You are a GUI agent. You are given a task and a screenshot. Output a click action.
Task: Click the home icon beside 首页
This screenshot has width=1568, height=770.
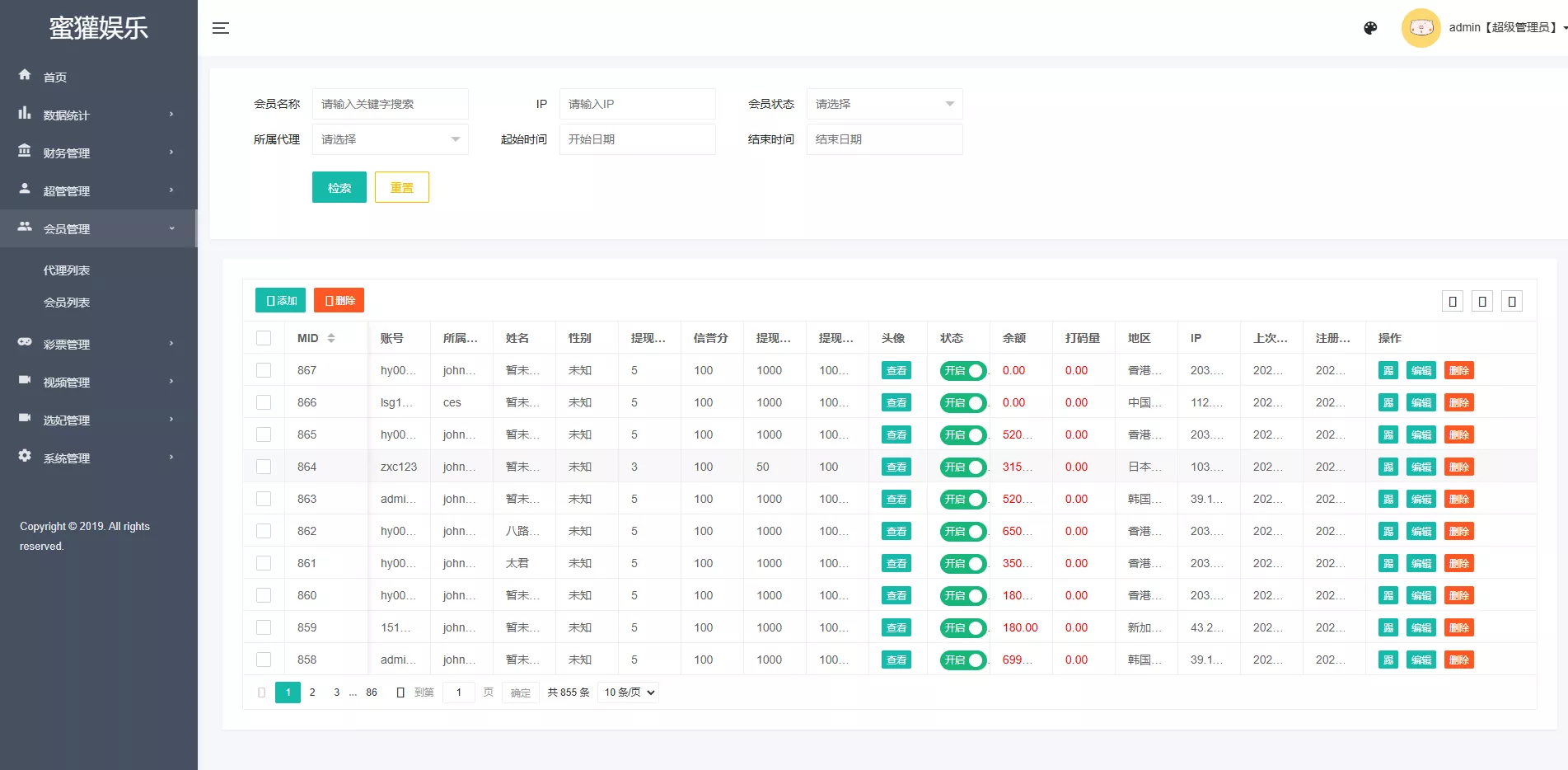point(25,75)
